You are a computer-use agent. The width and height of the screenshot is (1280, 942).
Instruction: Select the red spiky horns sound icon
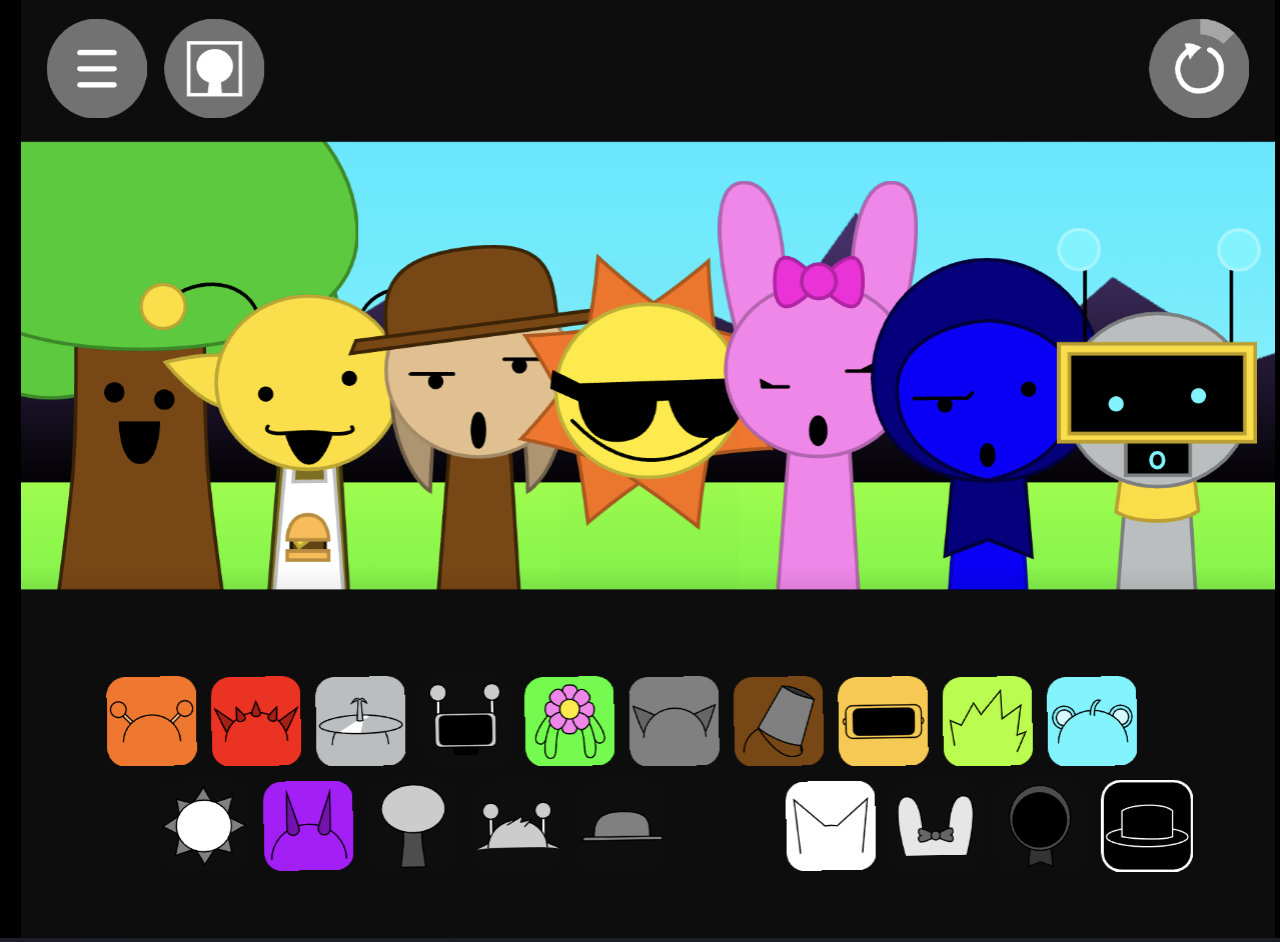click(256, 721)
